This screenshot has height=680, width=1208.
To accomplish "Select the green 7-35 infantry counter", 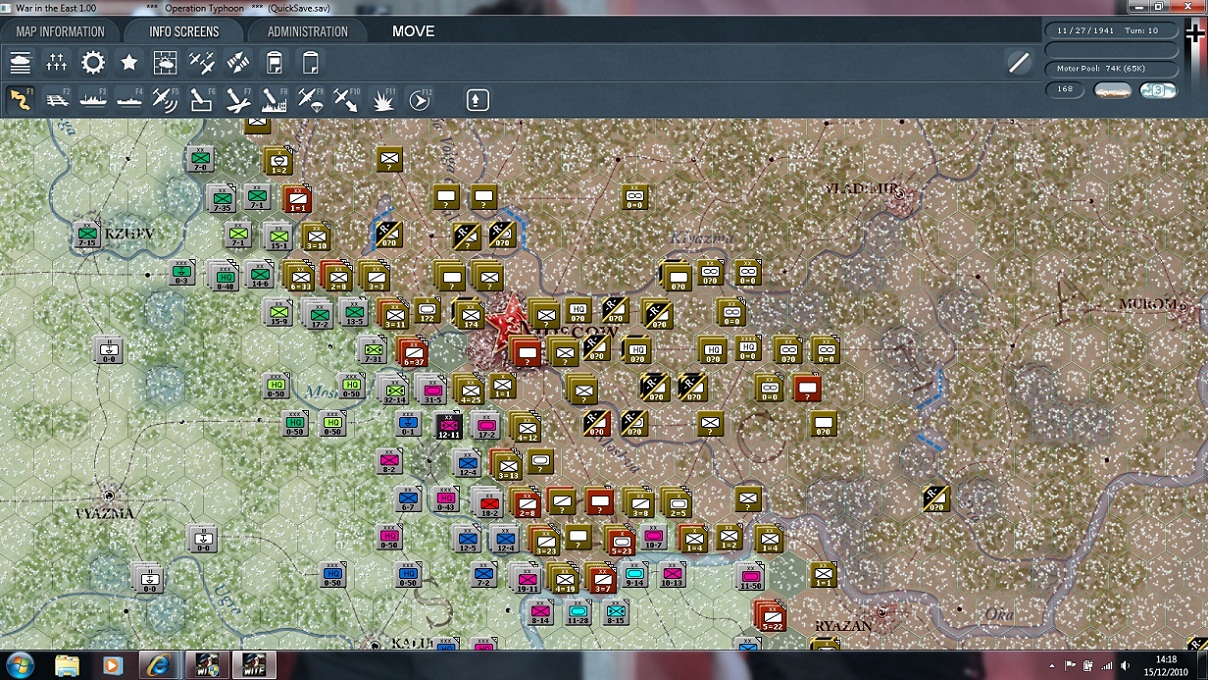I will [221, 198].
